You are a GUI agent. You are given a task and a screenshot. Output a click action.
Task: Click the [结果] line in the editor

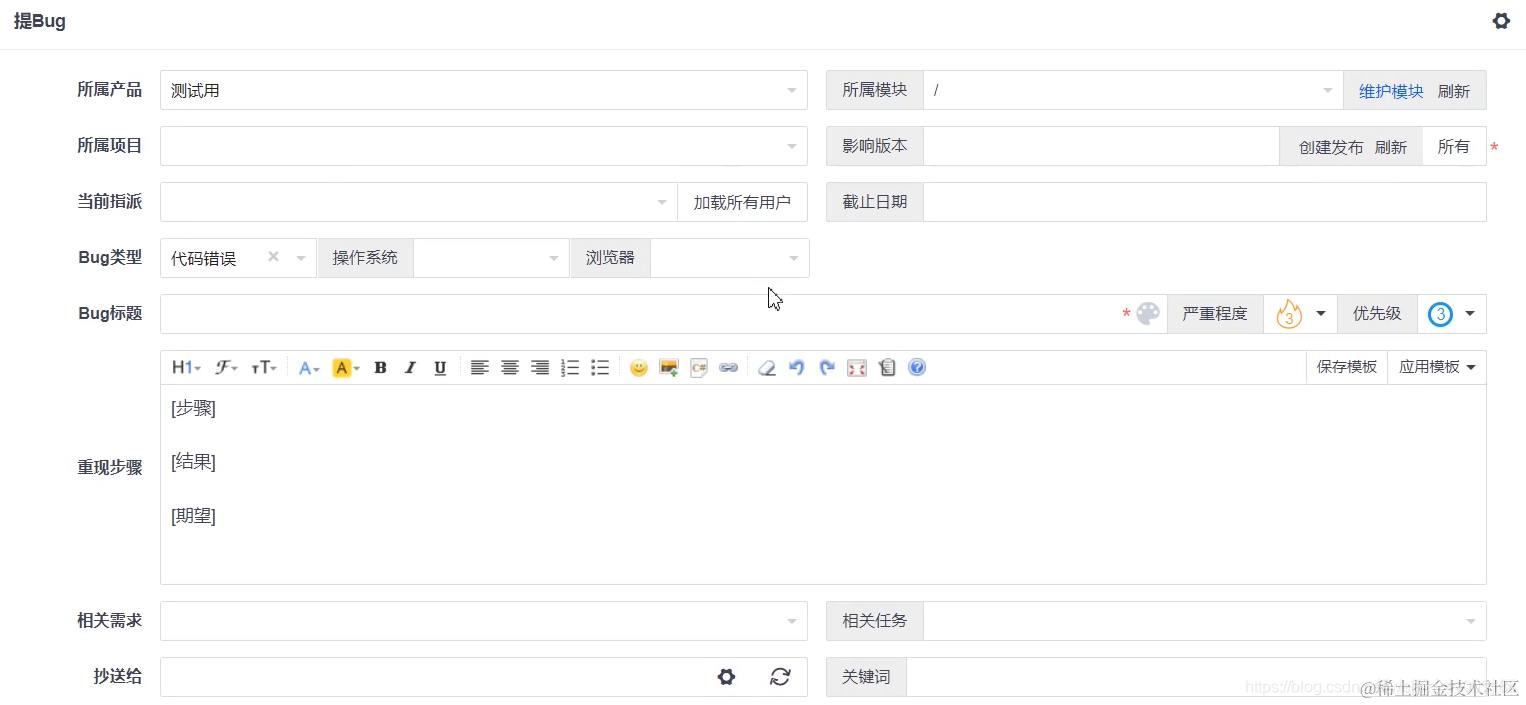click(x=193, y=462)
